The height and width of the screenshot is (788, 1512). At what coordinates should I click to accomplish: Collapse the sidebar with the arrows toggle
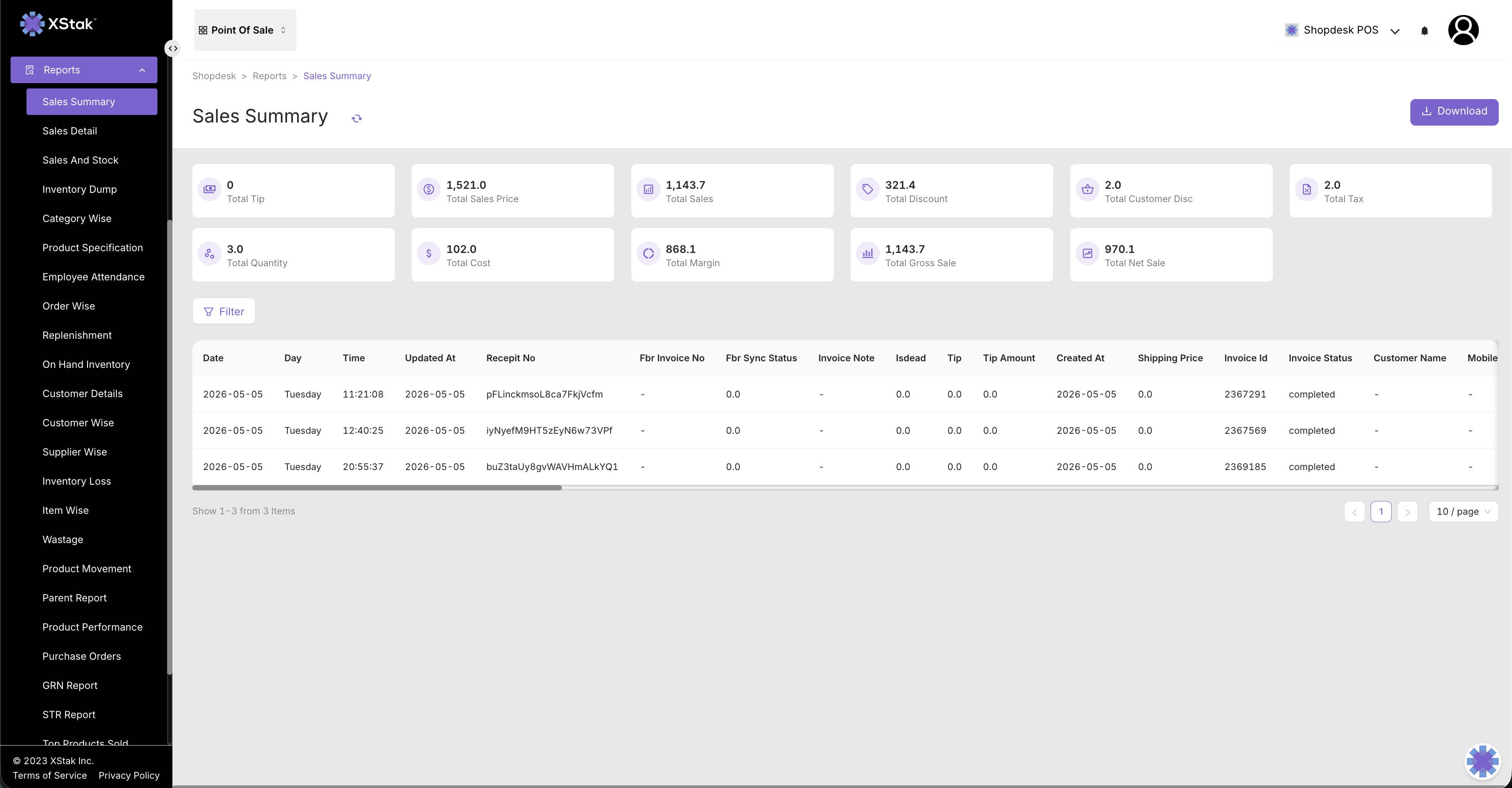coord(172,48)
